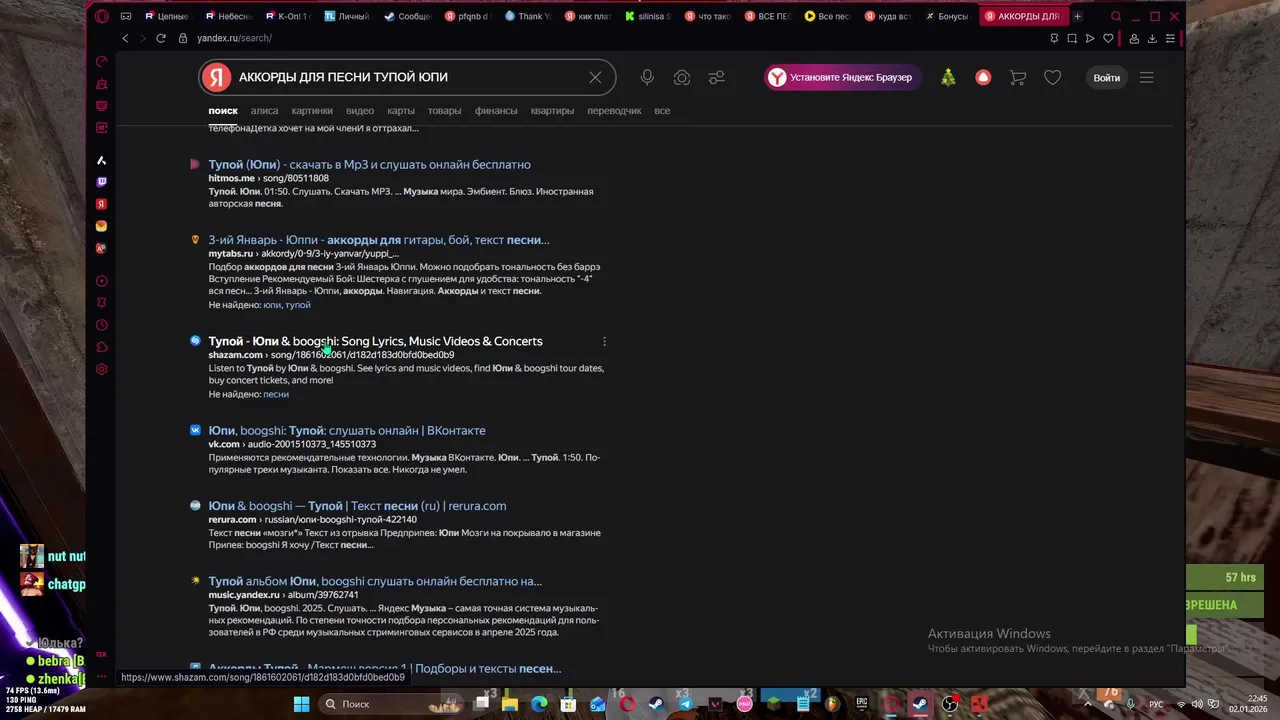Switch to the 'Бонусы' browser tab
This screenshot has height=720, width=1280.
[x=947, y=16]
